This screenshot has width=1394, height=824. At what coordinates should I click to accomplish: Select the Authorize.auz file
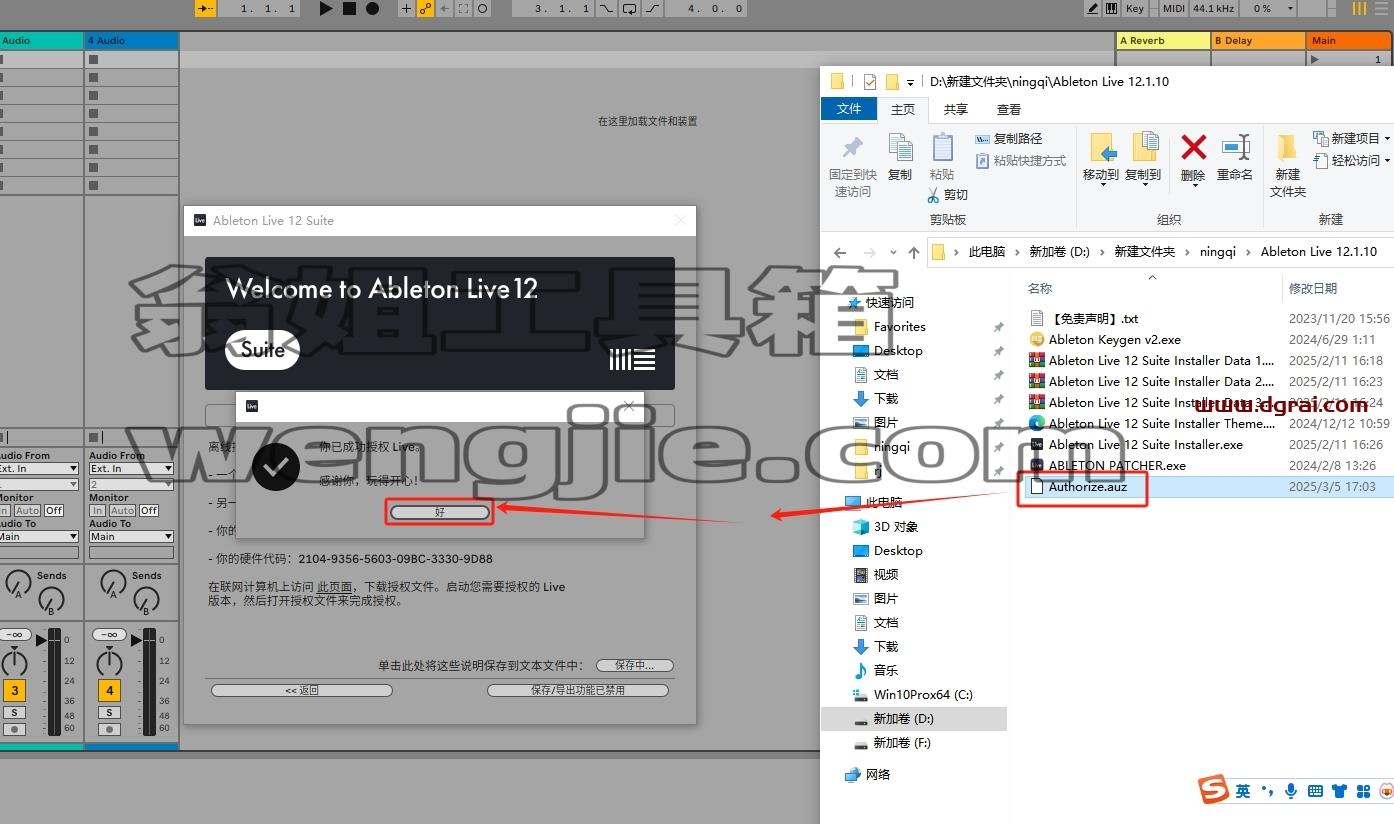click(x=1087, y=487)
